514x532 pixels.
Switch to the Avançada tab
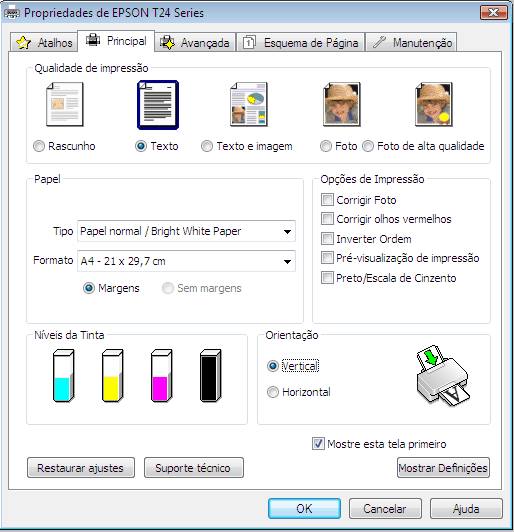coord(195,43)
